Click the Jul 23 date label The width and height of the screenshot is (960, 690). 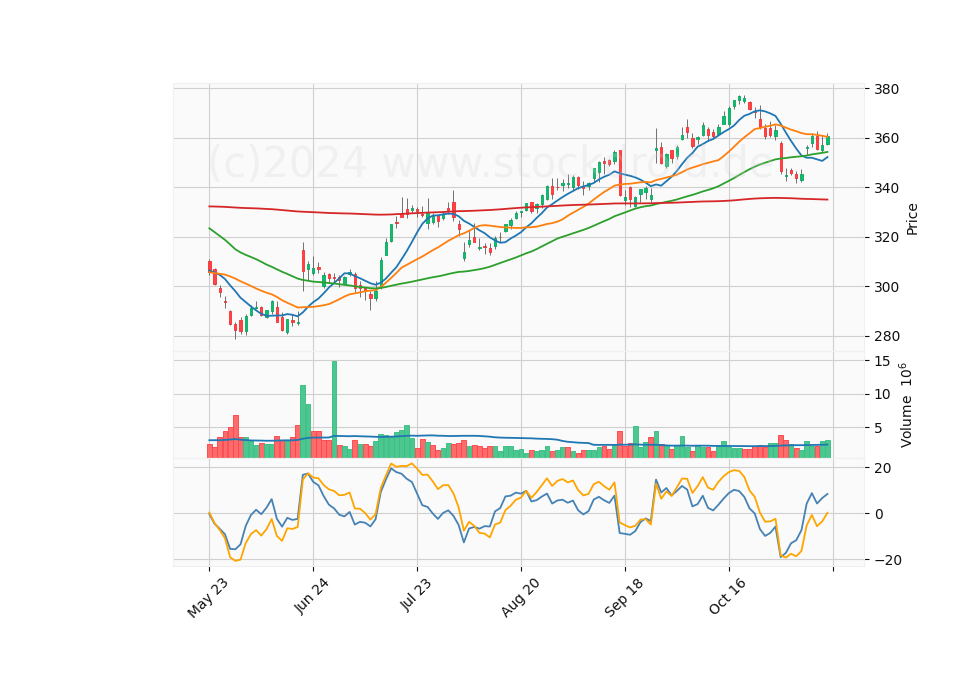click(416, 594)
